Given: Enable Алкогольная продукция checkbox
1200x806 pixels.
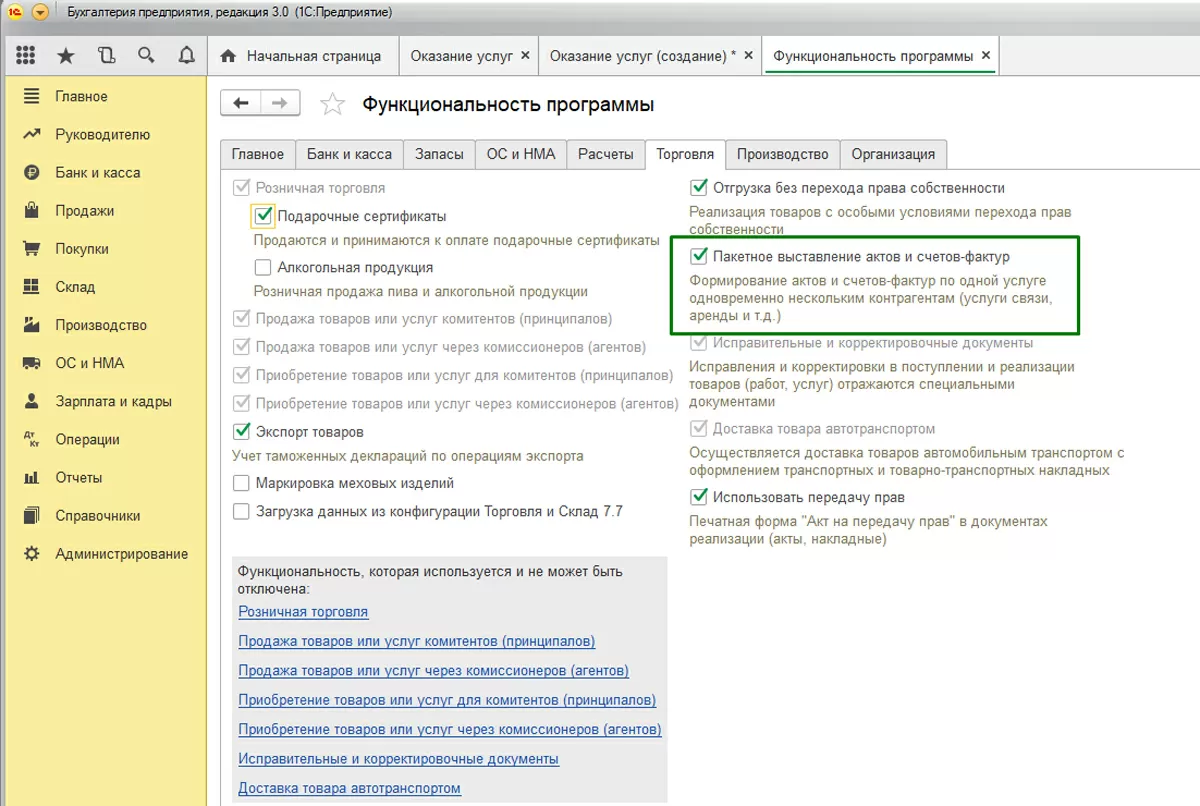Looking at the screenshot, I should [x=264, y=267].
